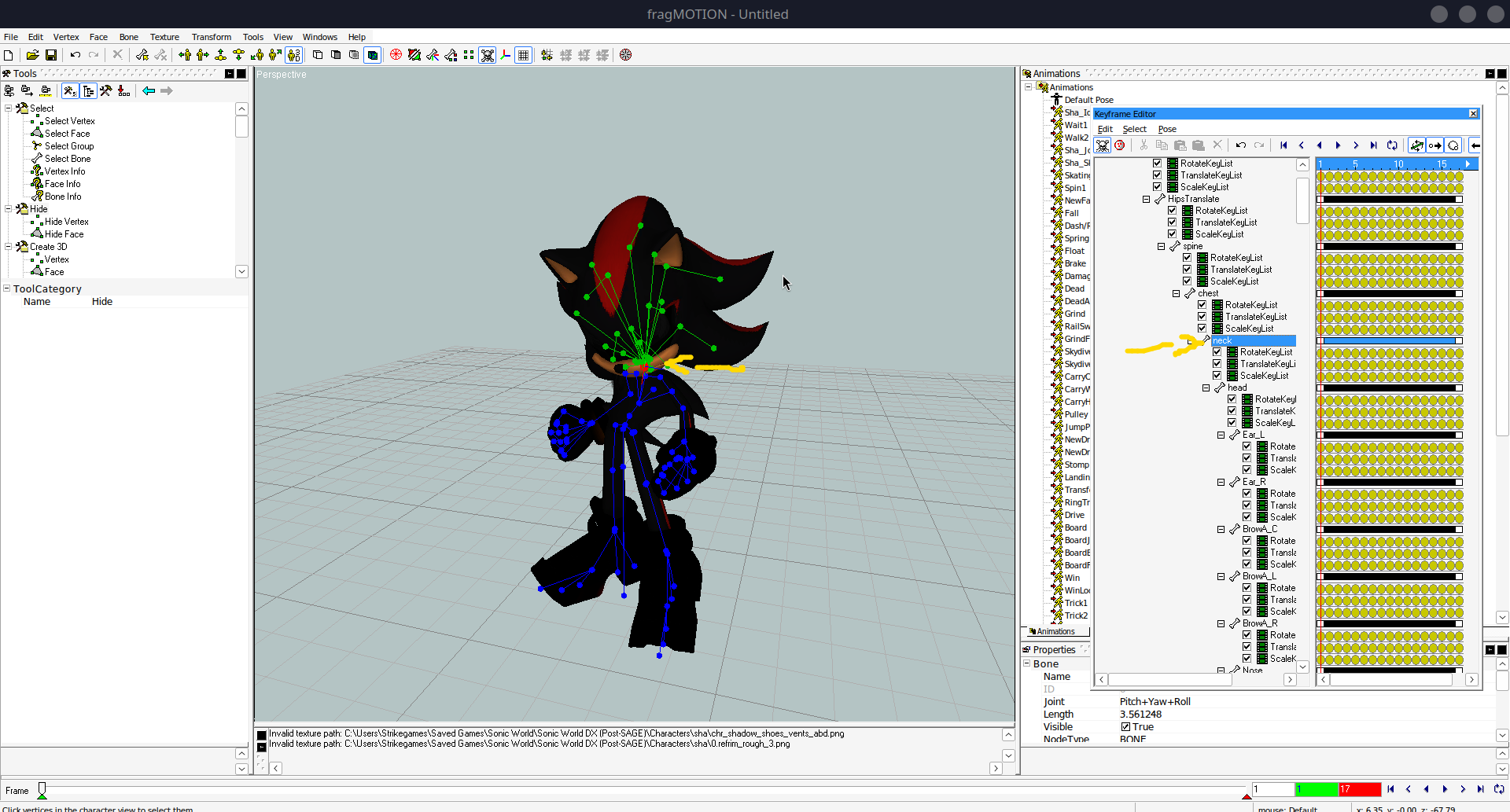Click the Undo toolbar icon

[75, 54]
